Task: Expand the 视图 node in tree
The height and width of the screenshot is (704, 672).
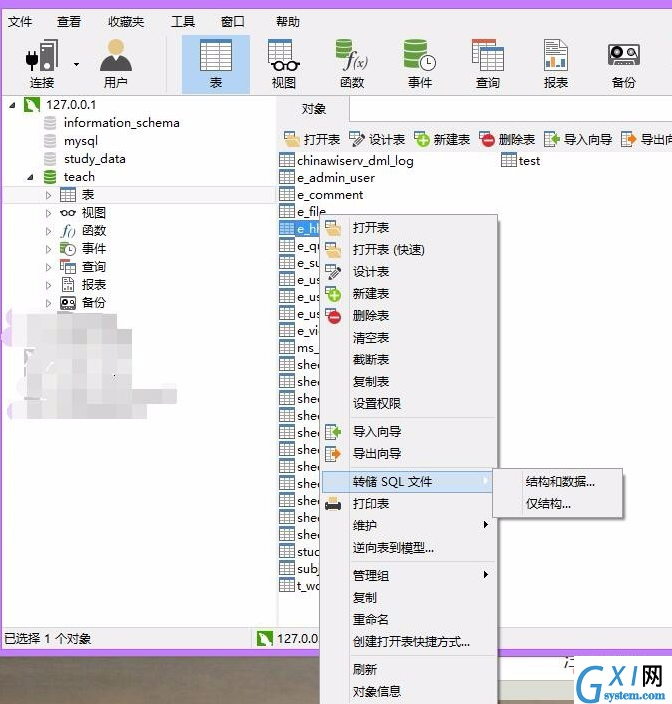Action: pos(48,213)
